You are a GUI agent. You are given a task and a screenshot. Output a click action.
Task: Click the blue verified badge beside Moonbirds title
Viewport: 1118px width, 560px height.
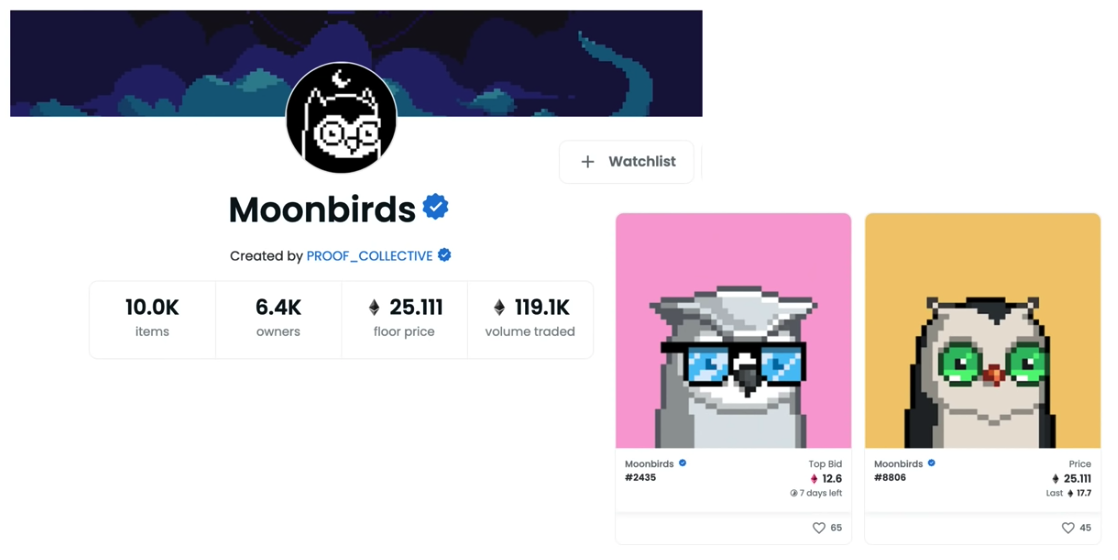click(435, 207)
